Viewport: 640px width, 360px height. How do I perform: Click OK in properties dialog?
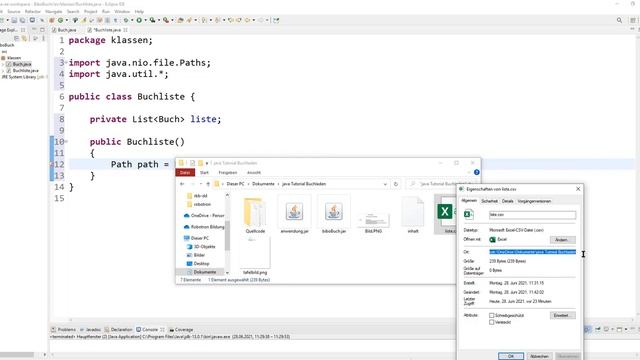pyautogui.click(x=511, y=356)
